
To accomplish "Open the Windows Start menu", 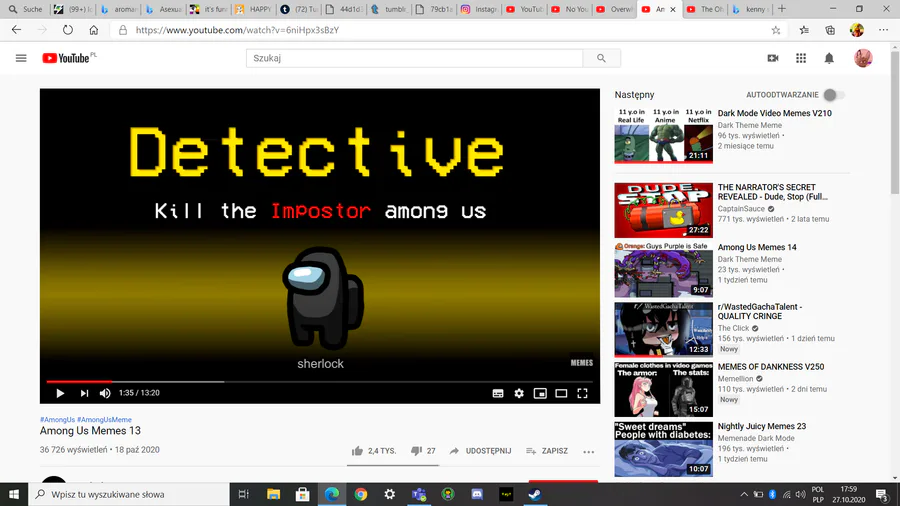I will [x=14, y=494].
